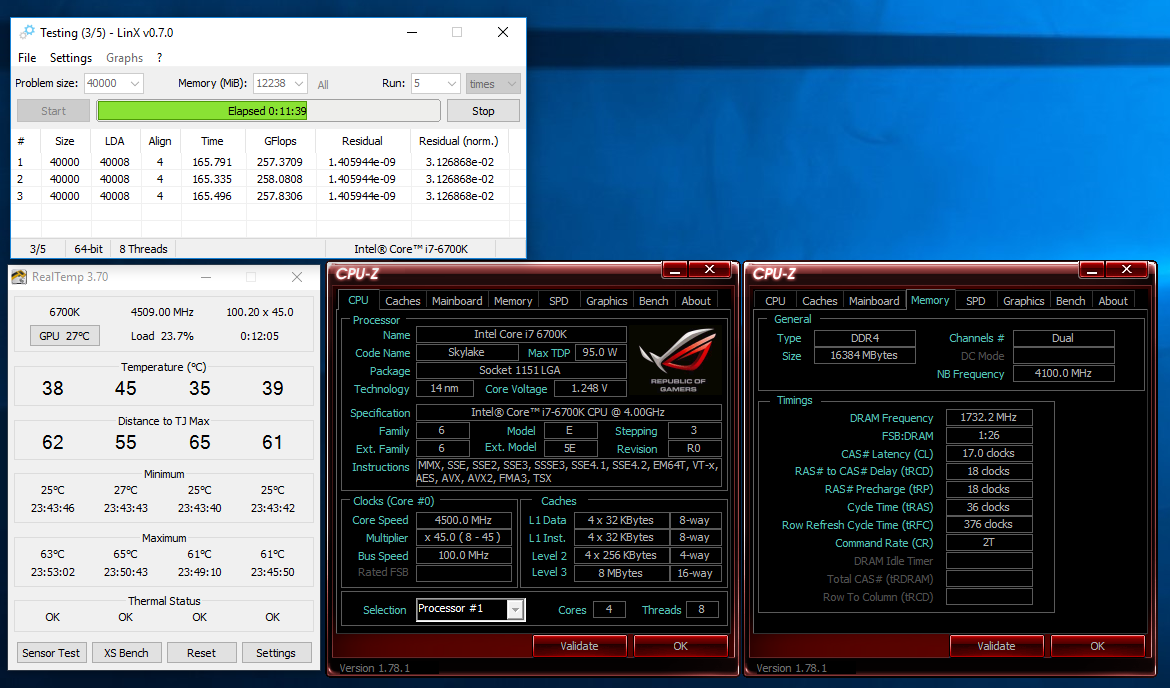
Task: Minimize the left CPU-Z window
Action: tap(675, 270)
